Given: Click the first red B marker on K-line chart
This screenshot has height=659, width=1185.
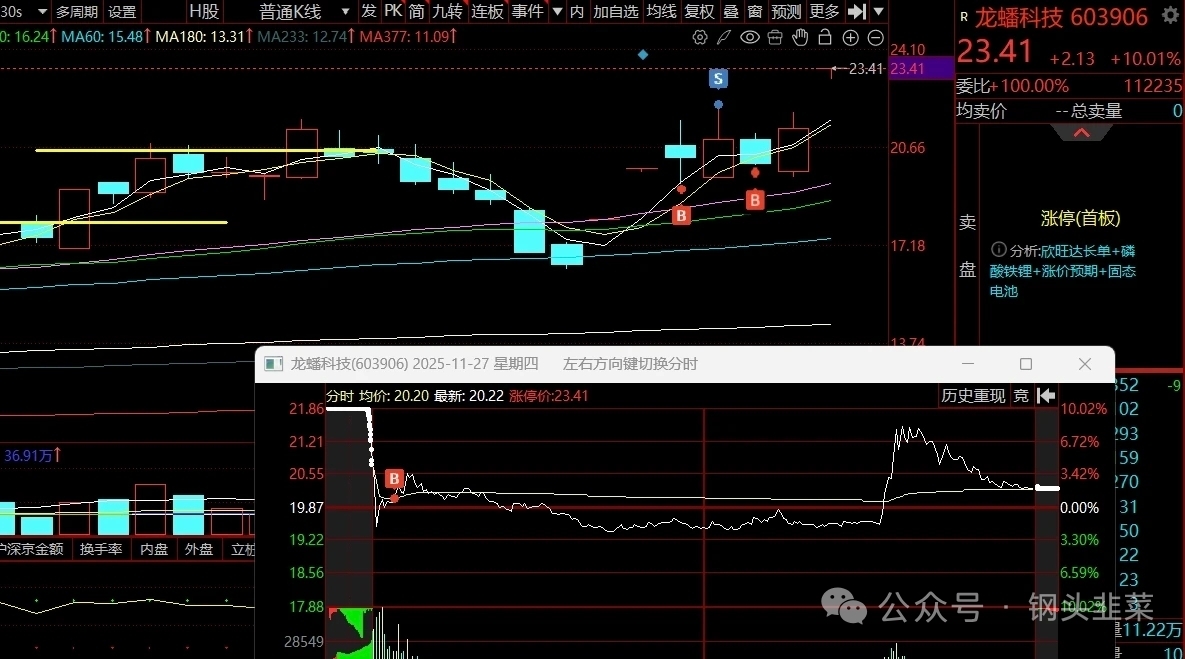Looking at the screenshot, I should [x=681, y=215].
